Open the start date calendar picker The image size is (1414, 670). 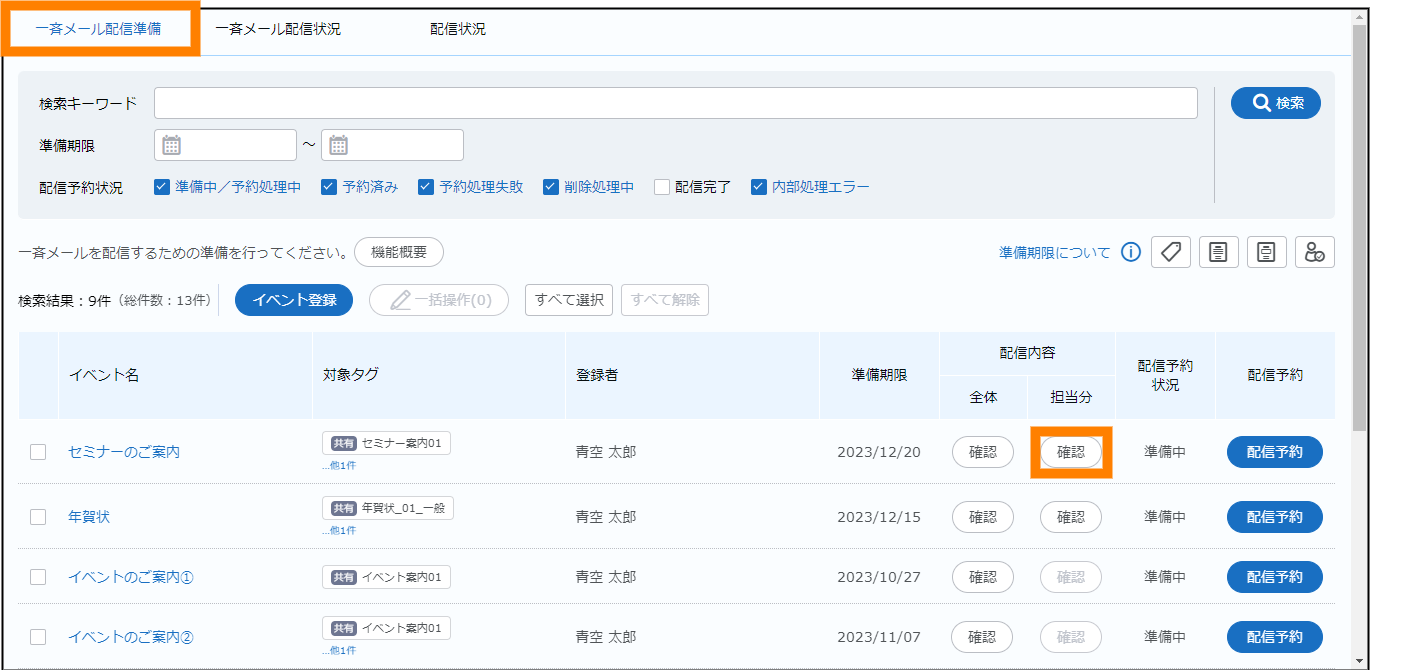pyautogui.click(x=172, y=145)
